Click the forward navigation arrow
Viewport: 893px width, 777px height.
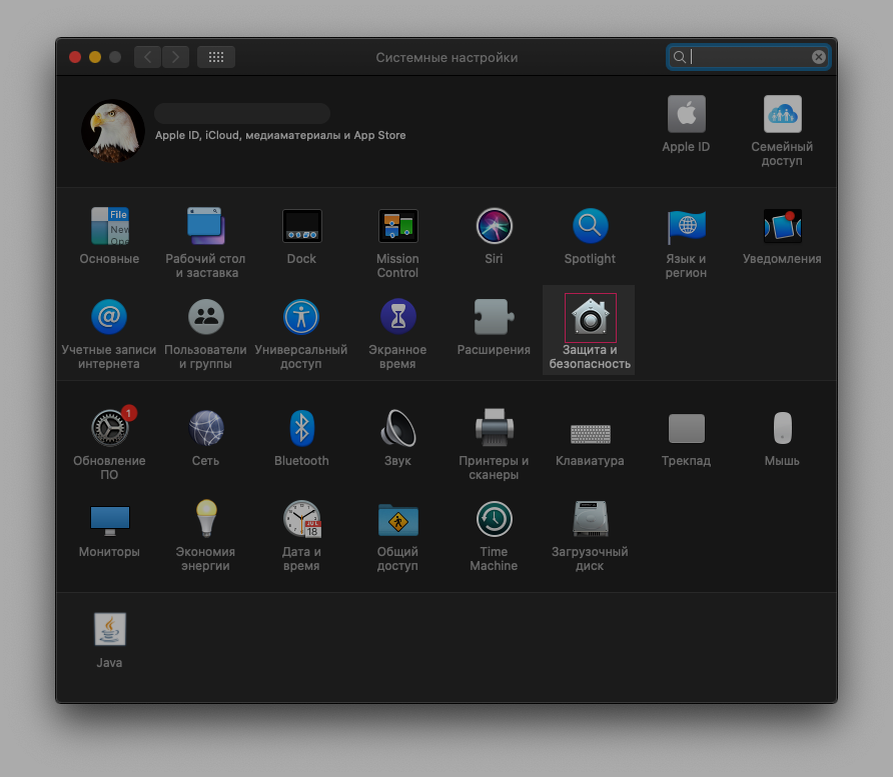click(175, 57)
